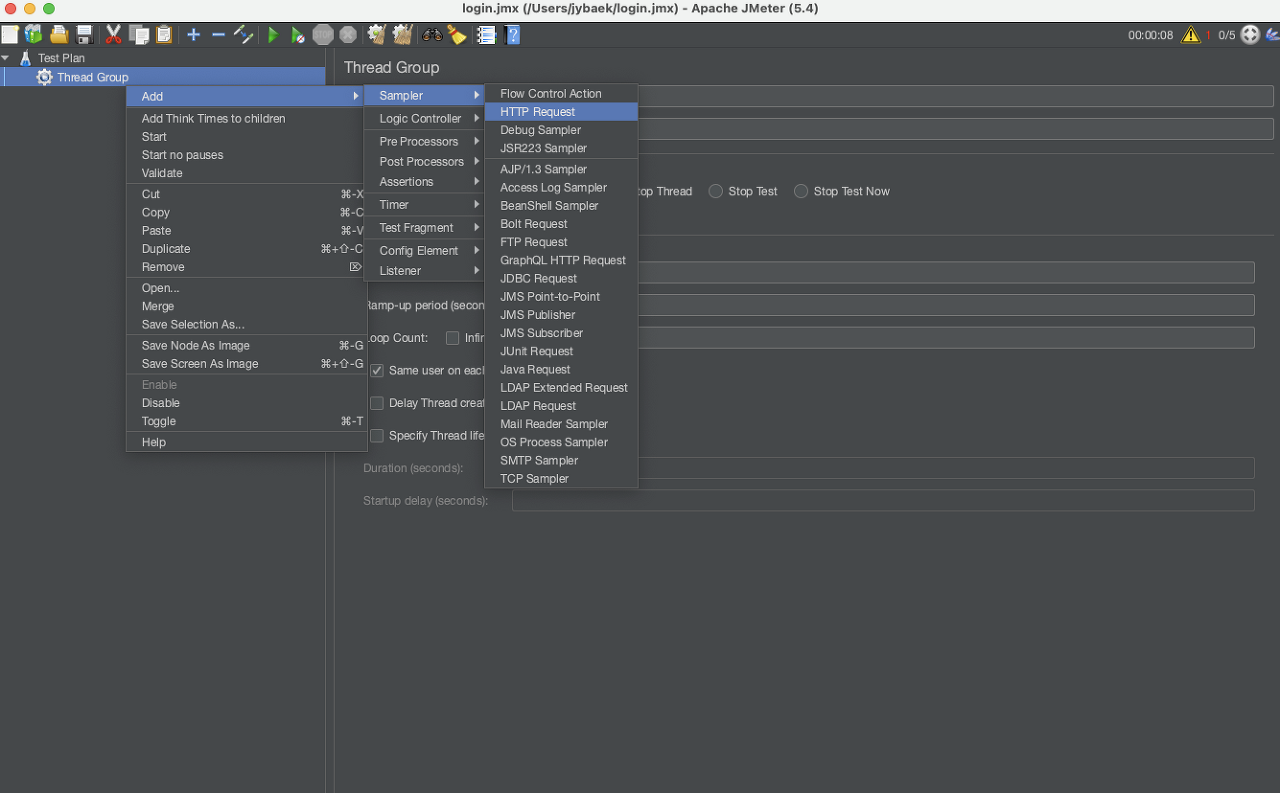Click the Clear All double-broom toolbar icon
Viewport: 1280px width, 793px height.
[x=402, y=35]
